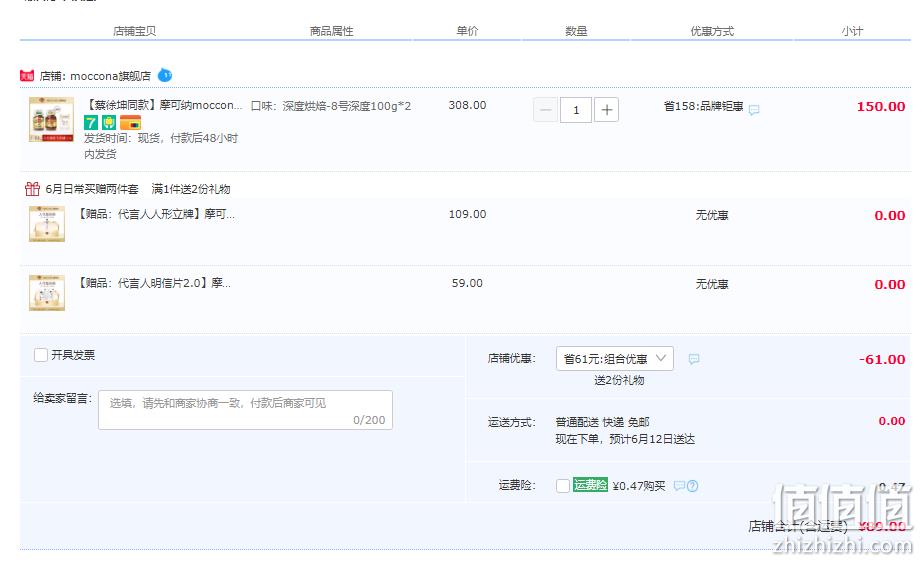Viewport: 922px width, 563px height.
Task: Click the 现在下单，预计6月12日送达 delivery estimate
Action: click(625, 439)
